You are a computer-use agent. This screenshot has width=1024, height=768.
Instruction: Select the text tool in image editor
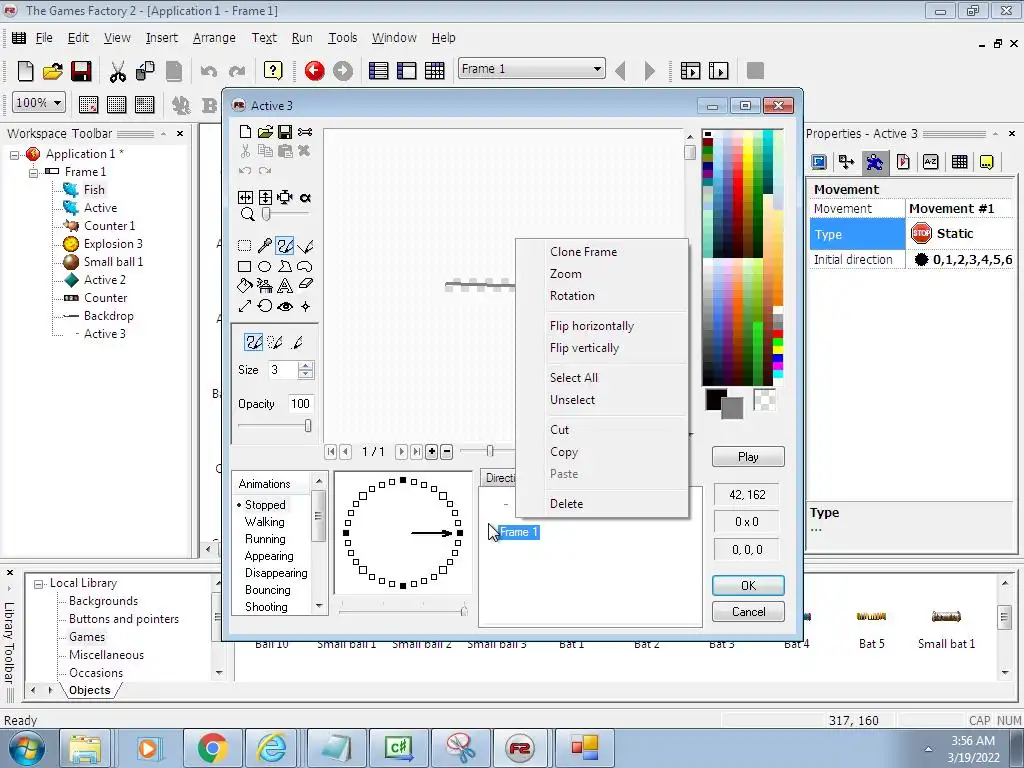click(285, 285)
